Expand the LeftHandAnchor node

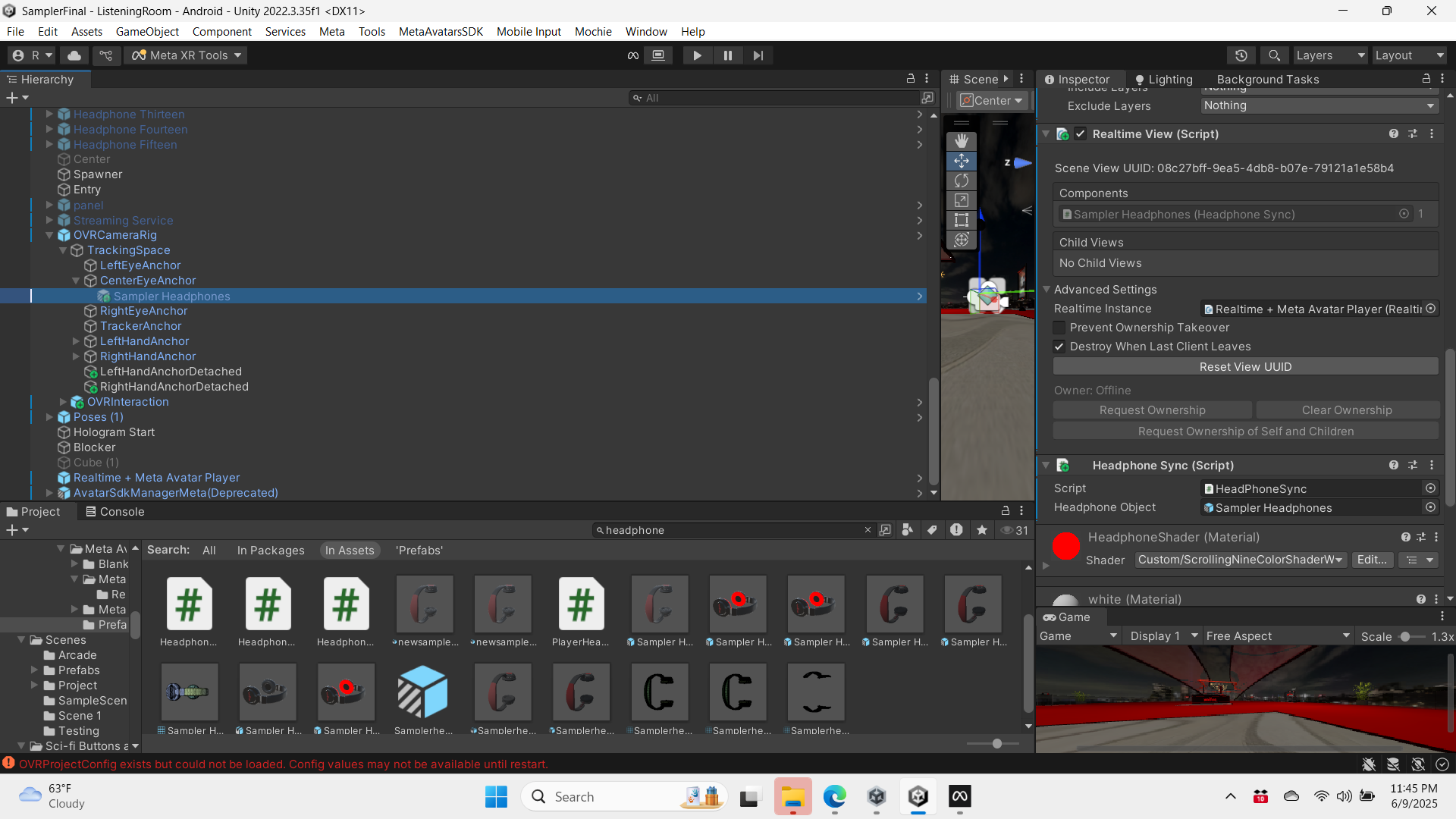click(x=76, y=341)
